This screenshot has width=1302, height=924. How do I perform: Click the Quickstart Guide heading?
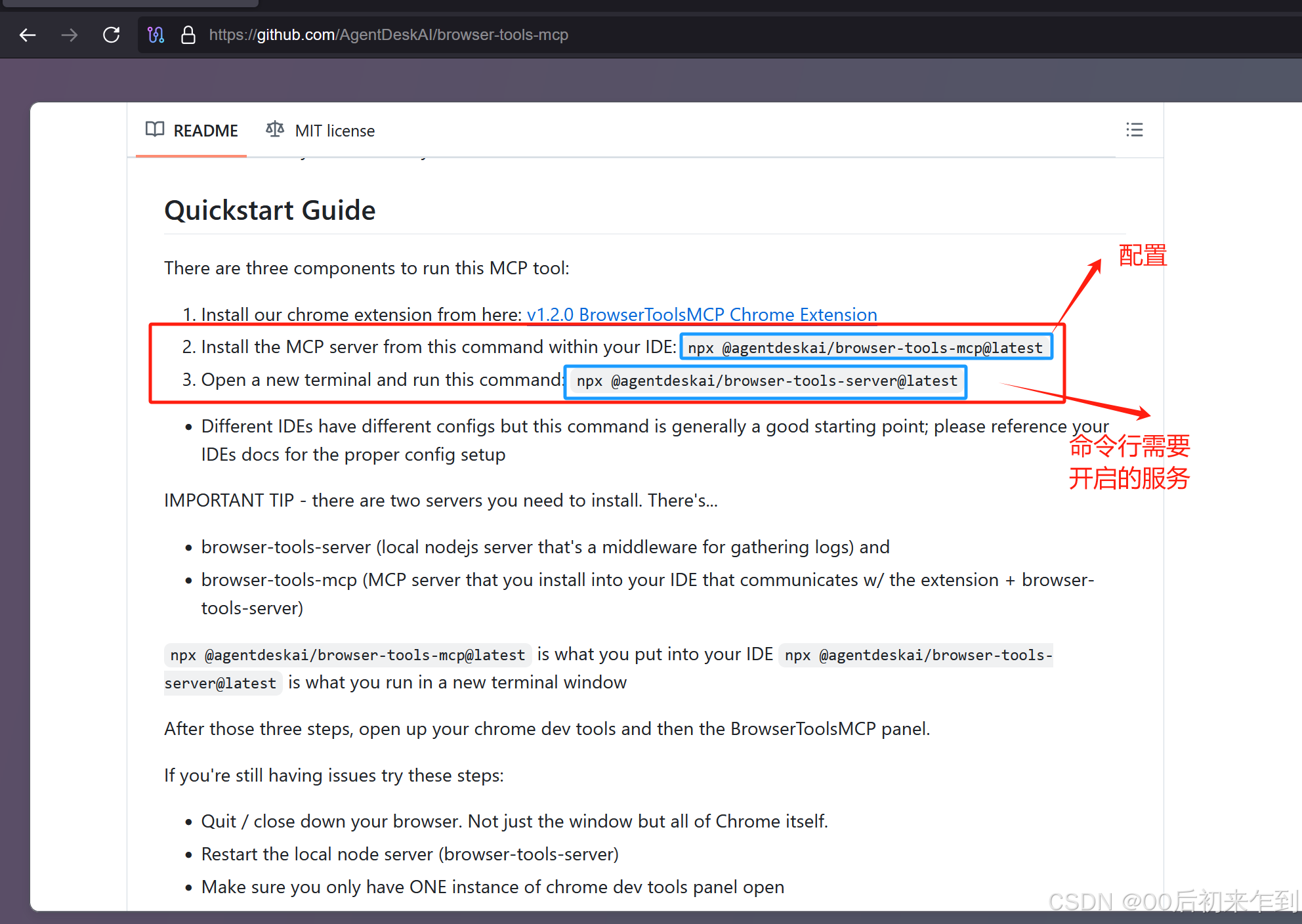pos(270,210)
